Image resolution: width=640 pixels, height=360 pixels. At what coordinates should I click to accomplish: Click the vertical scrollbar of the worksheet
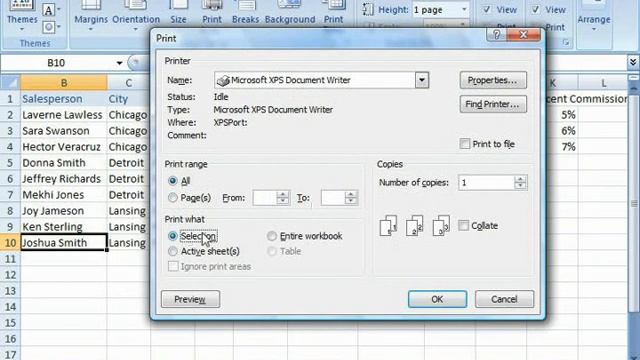(x=633, y=204)
